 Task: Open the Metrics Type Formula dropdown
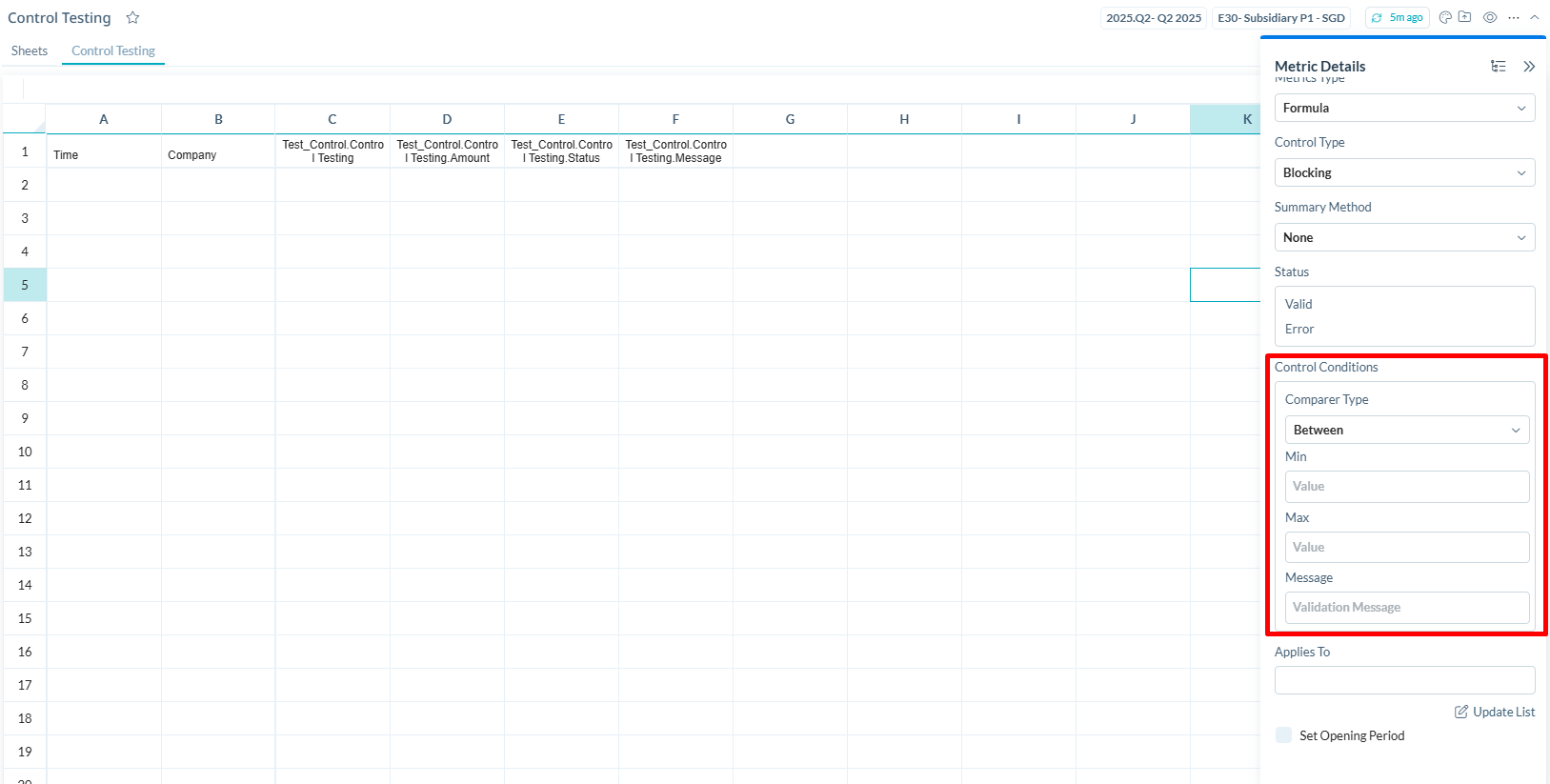[x=1404, y=108]
